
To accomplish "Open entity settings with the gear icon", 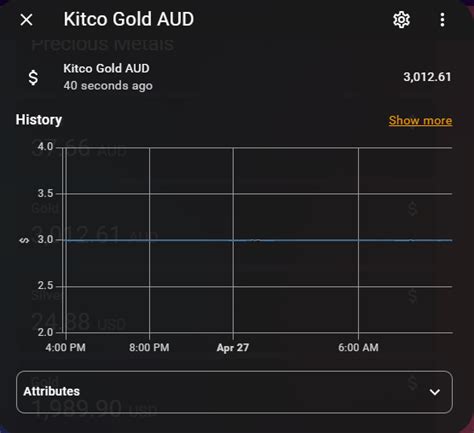I will [x=401, y=20].
